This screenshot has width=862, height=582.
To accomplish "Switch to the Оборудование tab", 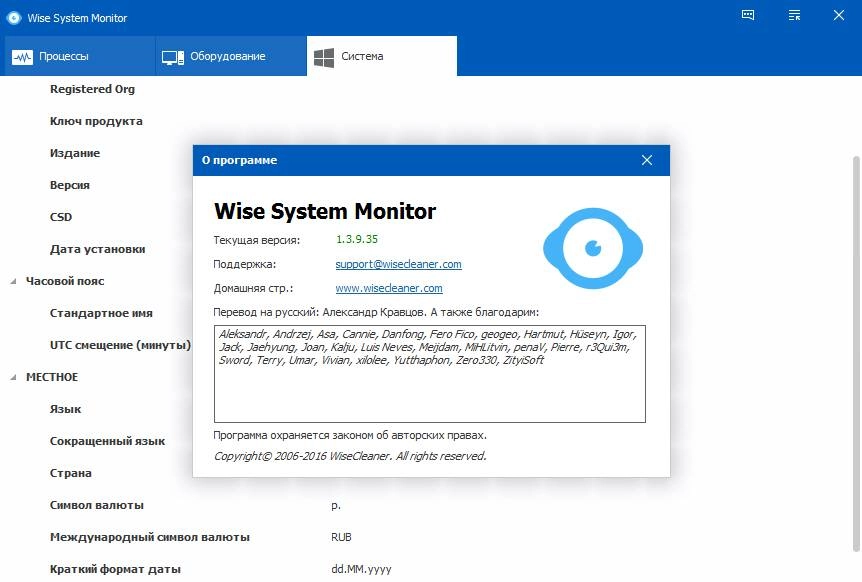I will coord(231,56).
